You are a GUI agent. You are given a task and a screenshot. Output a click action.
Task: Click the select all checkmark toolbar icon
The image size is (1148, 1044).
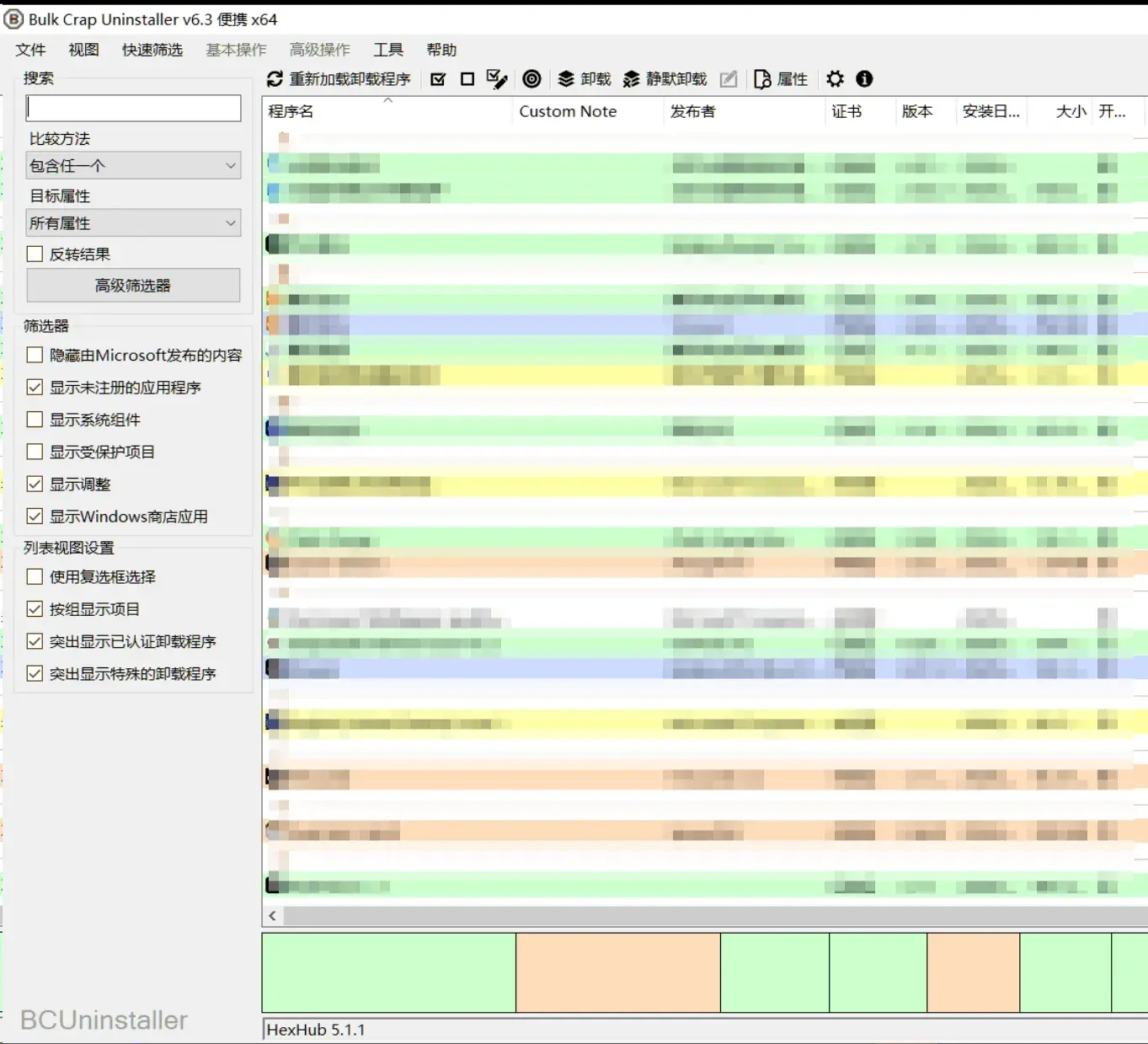(x=438, y=79)
